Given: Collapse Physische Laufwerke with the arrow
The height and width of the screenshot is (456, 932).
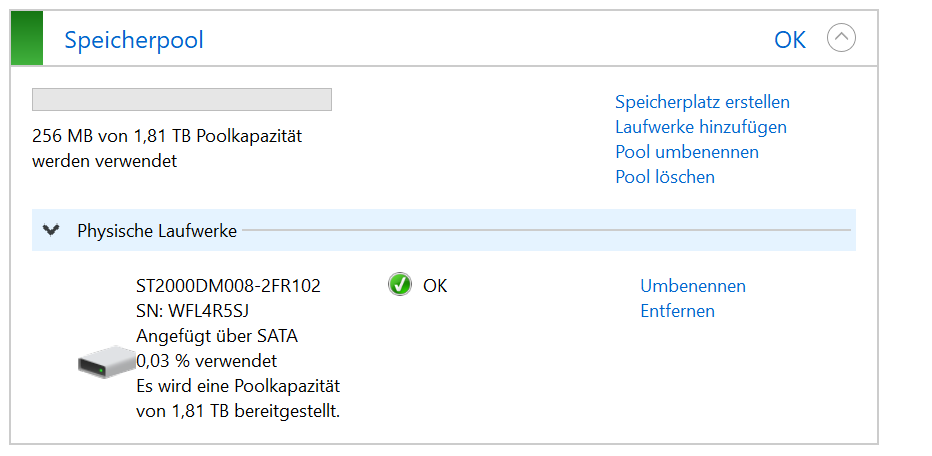Looking at the screenshot, I should tap(51, 231).
